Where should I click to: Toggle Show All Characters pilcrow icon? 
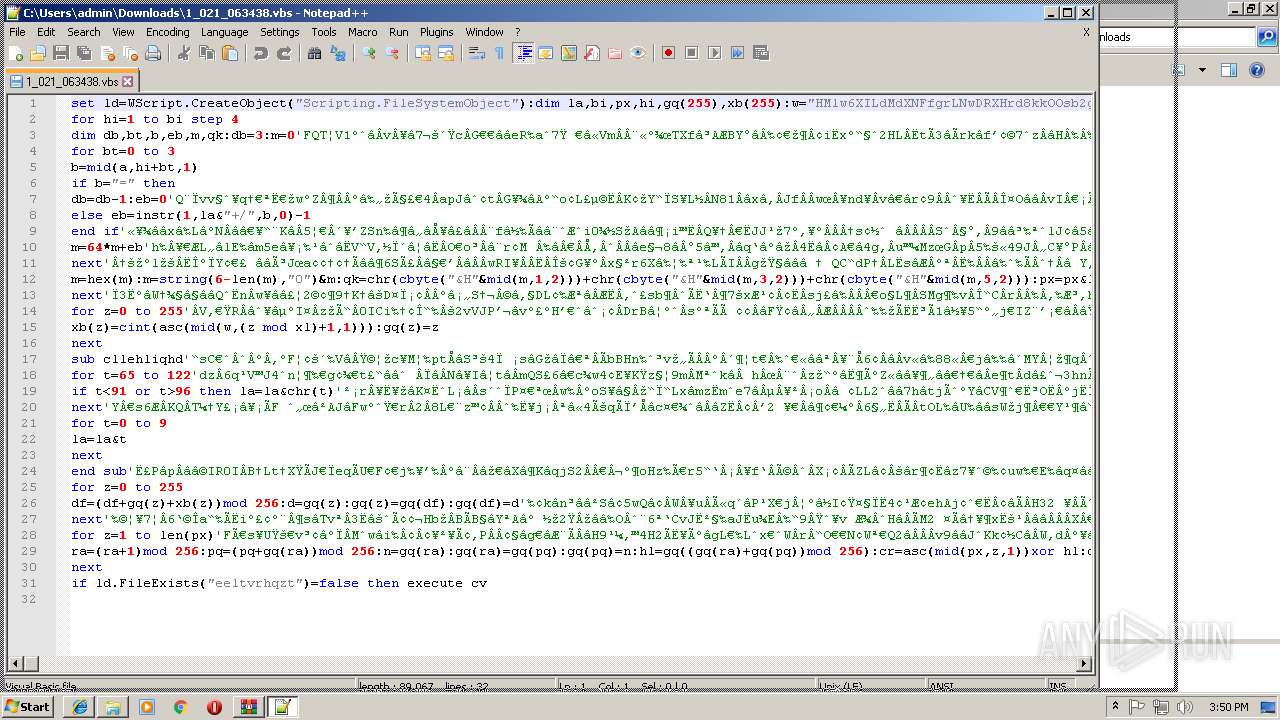[x=500, y=53]
